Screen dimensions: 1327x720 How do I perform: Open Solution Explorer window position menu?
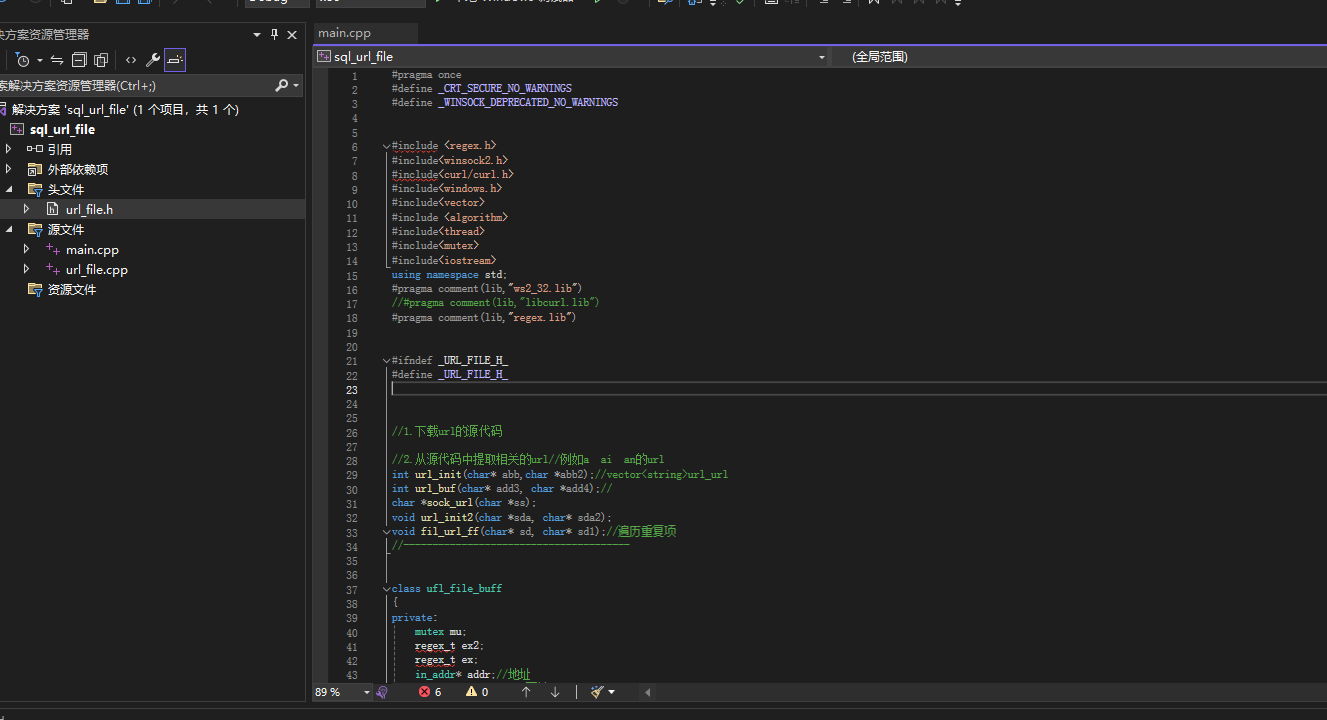pyautogui.click(x=257, y=35)
